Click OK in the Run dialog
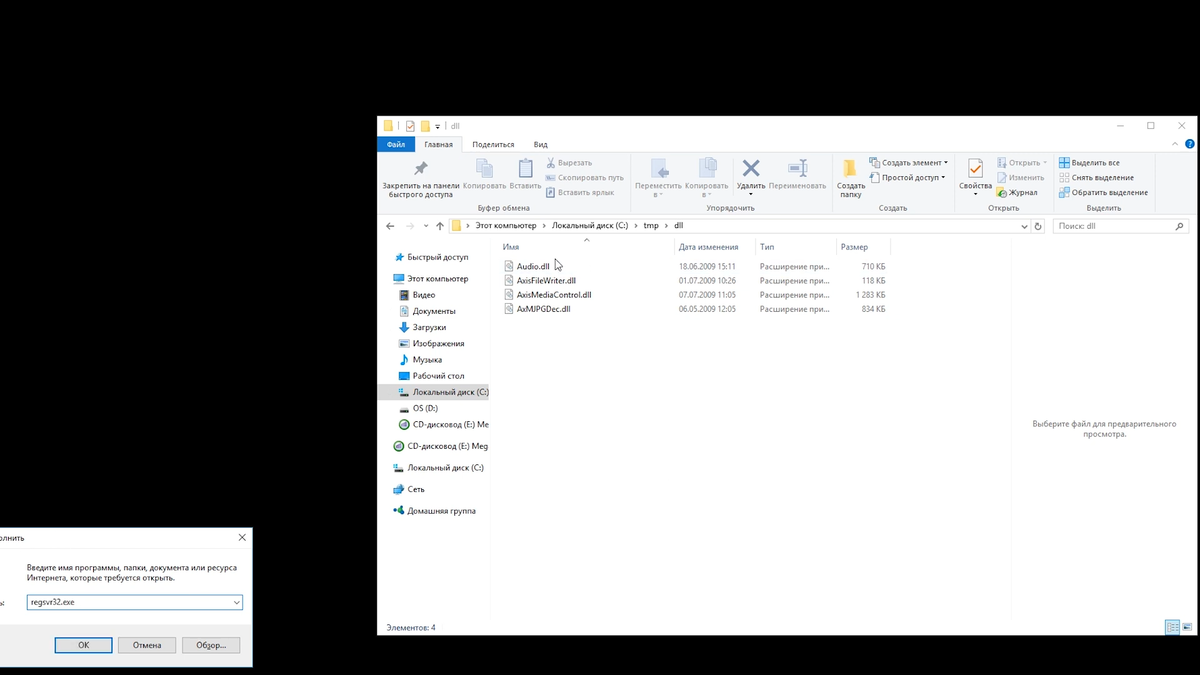This screenshot has height=675, width=1200. [x=83, y=645]
